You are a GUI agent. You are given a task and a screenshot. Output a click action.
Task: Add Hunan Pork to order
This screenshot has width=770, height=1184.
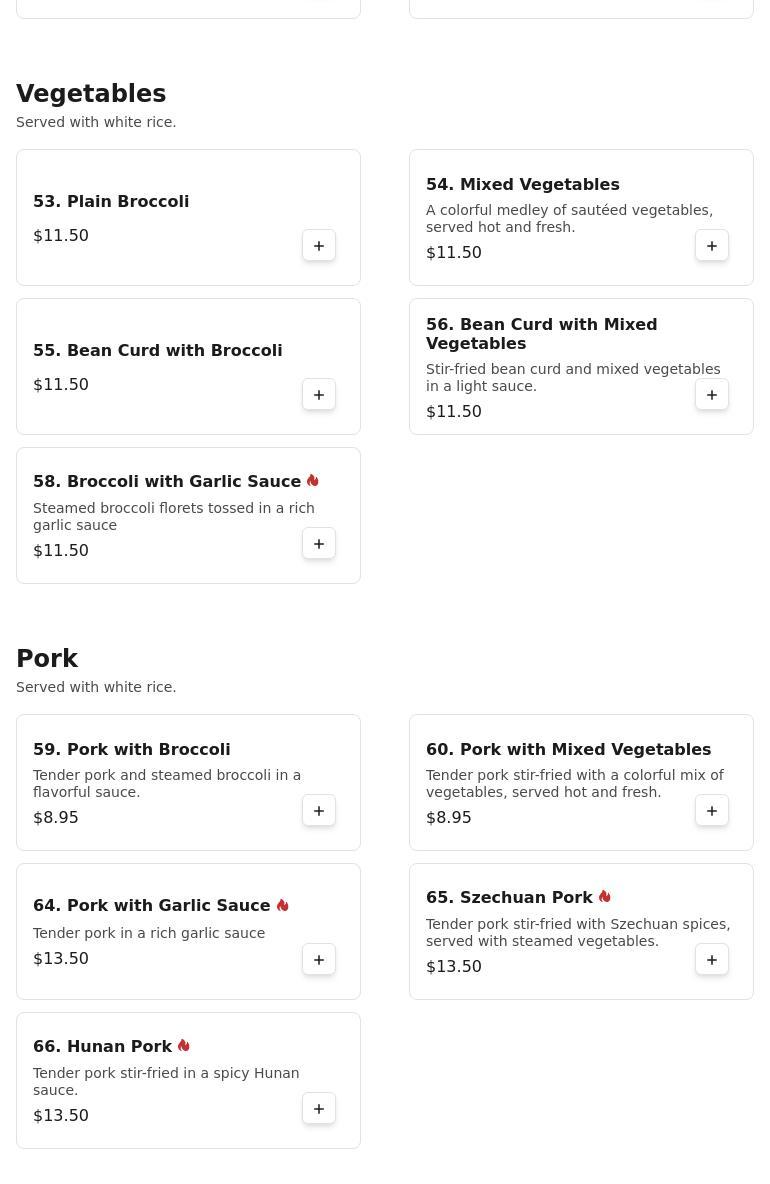[x=319, y=1109]
